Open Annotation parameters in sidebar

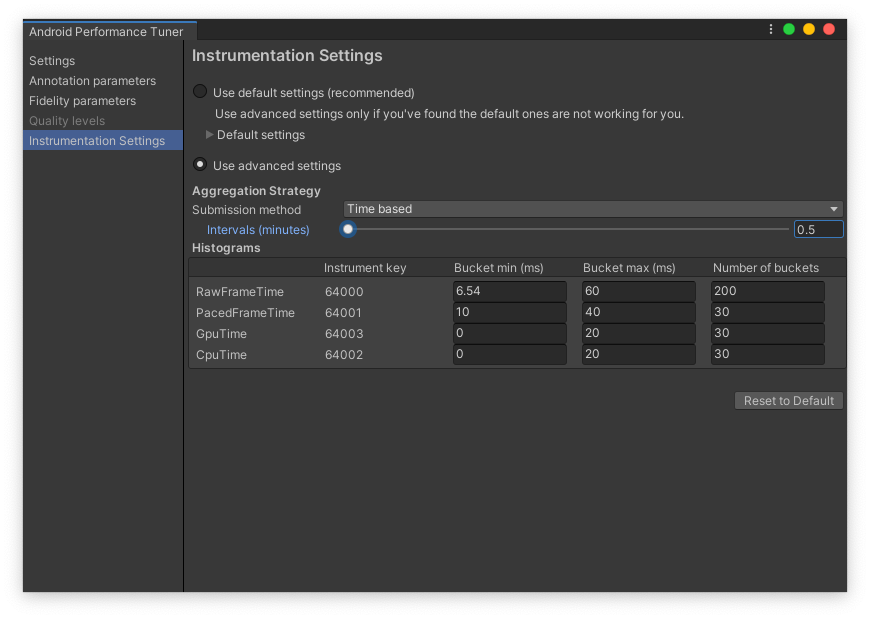pyautogui.click(x=92, y=81)
